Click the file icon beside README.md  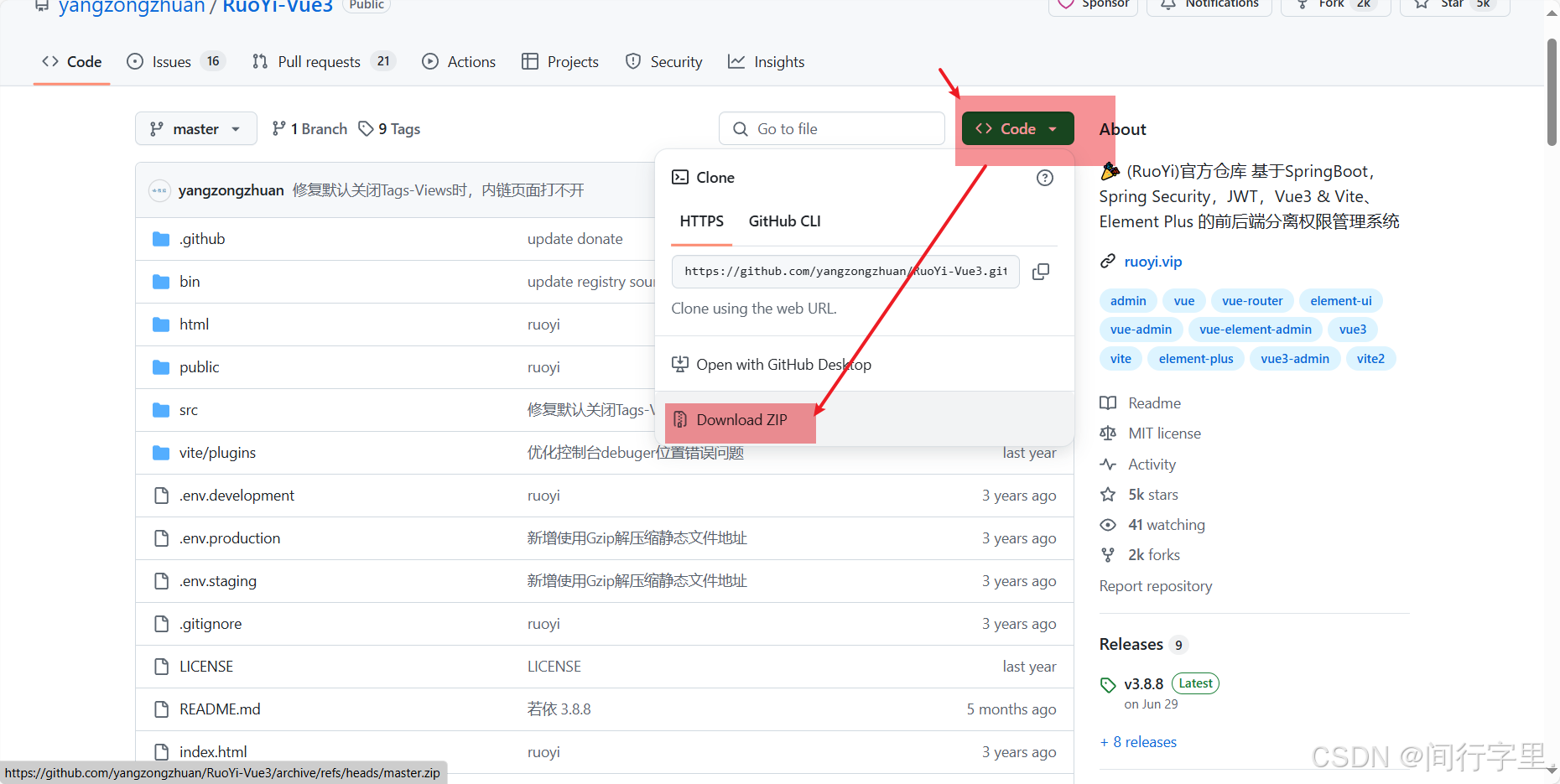tap(161, 709)
